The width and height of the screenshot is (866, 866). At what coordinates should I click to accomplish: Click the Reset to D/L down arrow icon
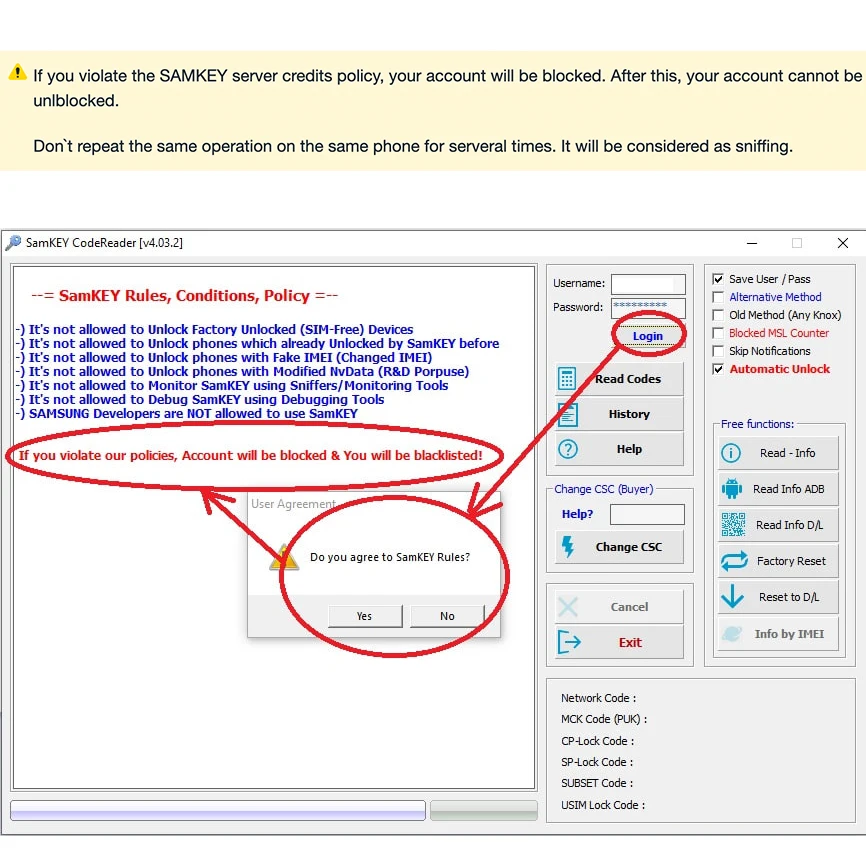tap(732, 597)
